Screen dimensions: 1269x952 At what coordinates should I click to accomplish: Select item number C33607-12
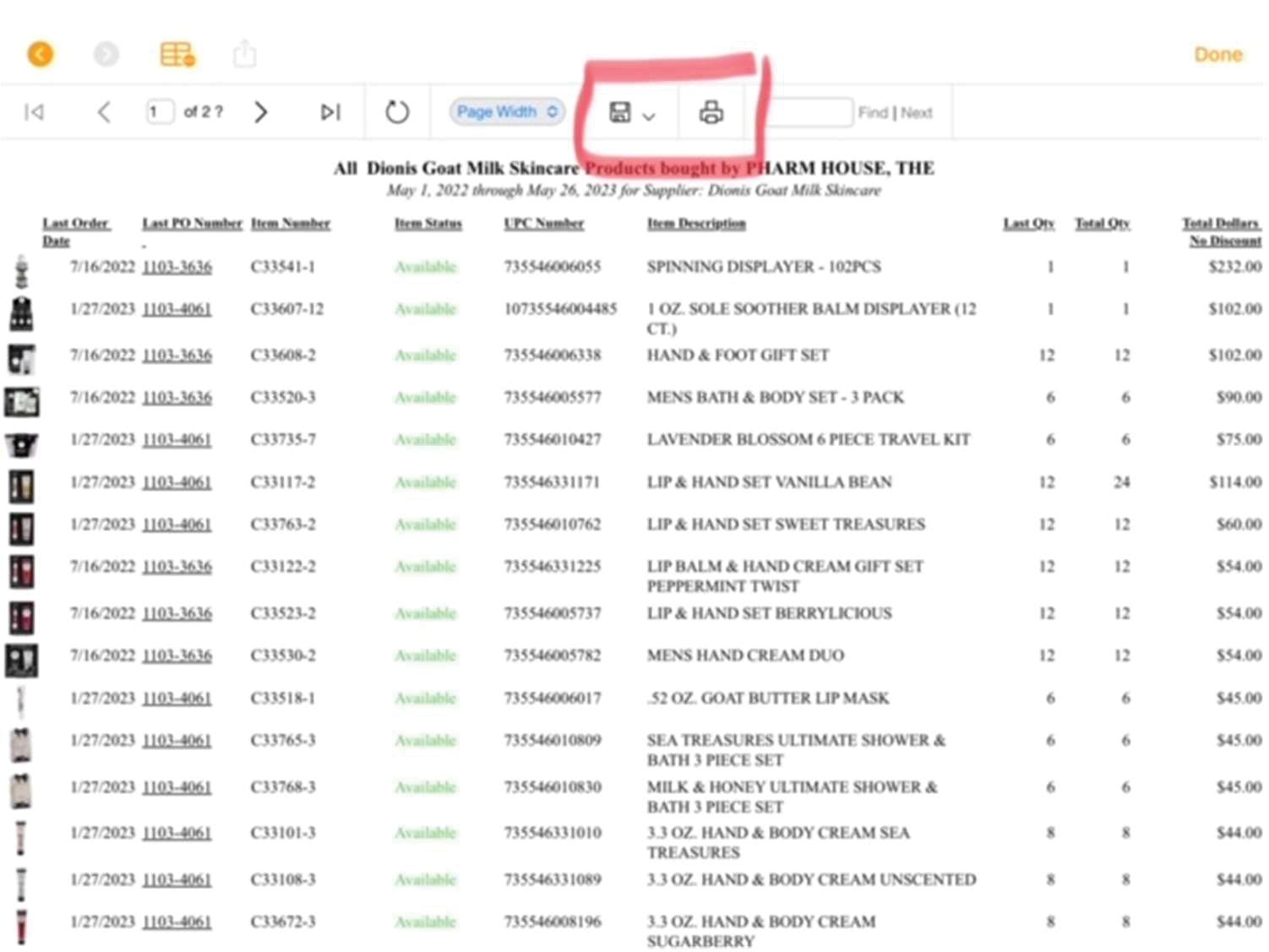[287, 309]
